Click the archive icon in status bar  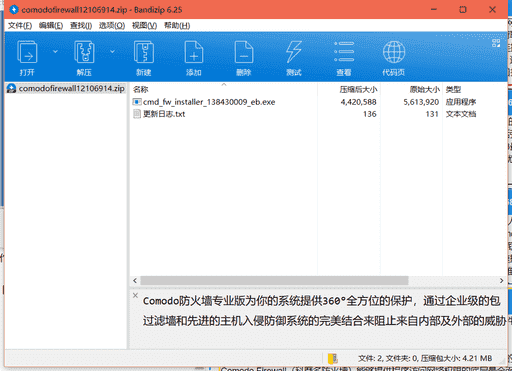click(x=333, y=358)
